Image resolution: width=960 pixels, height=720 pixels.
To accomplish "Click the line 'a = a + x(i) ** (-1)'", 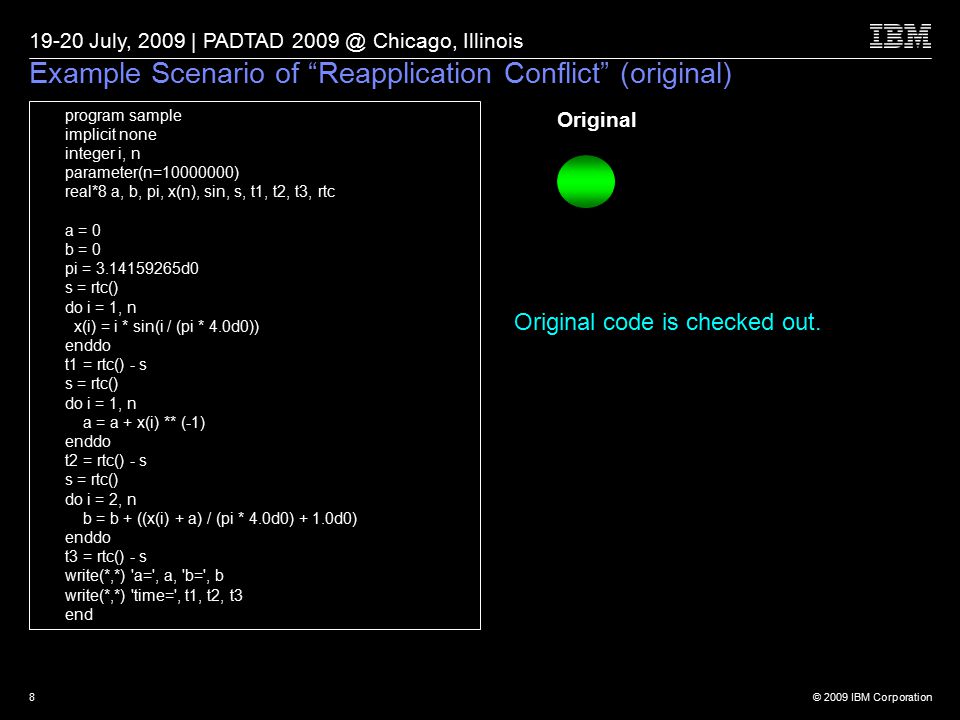I will coord(144,422).
